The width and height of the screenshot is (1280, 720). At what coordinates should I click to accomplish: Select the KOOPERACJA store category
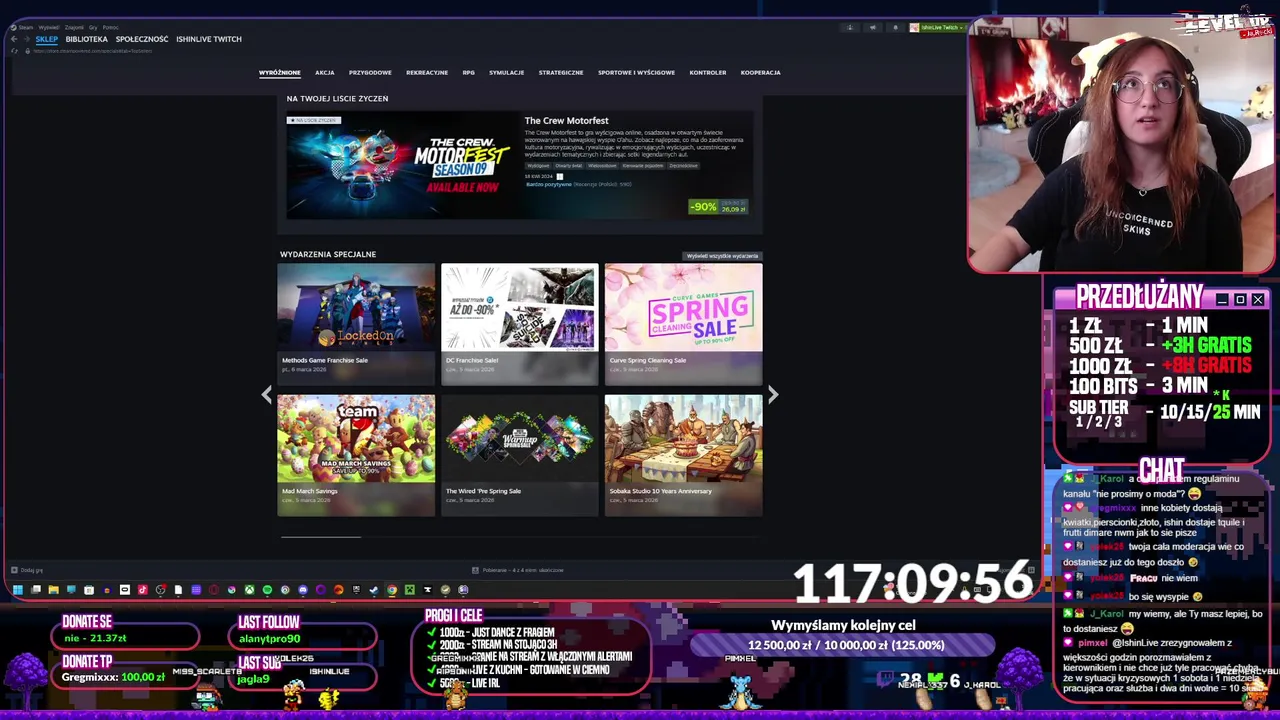(x=761, y=72)
